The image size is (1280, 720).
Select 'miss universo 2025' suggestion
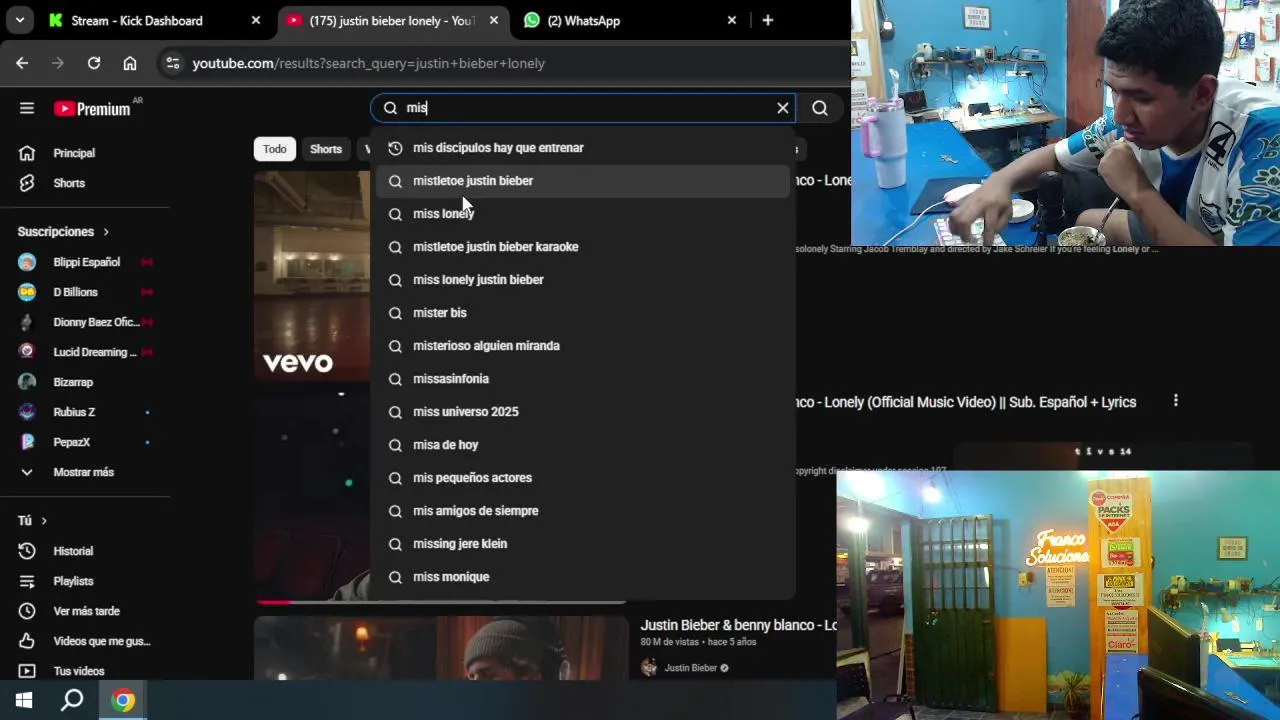click(583, 412)
